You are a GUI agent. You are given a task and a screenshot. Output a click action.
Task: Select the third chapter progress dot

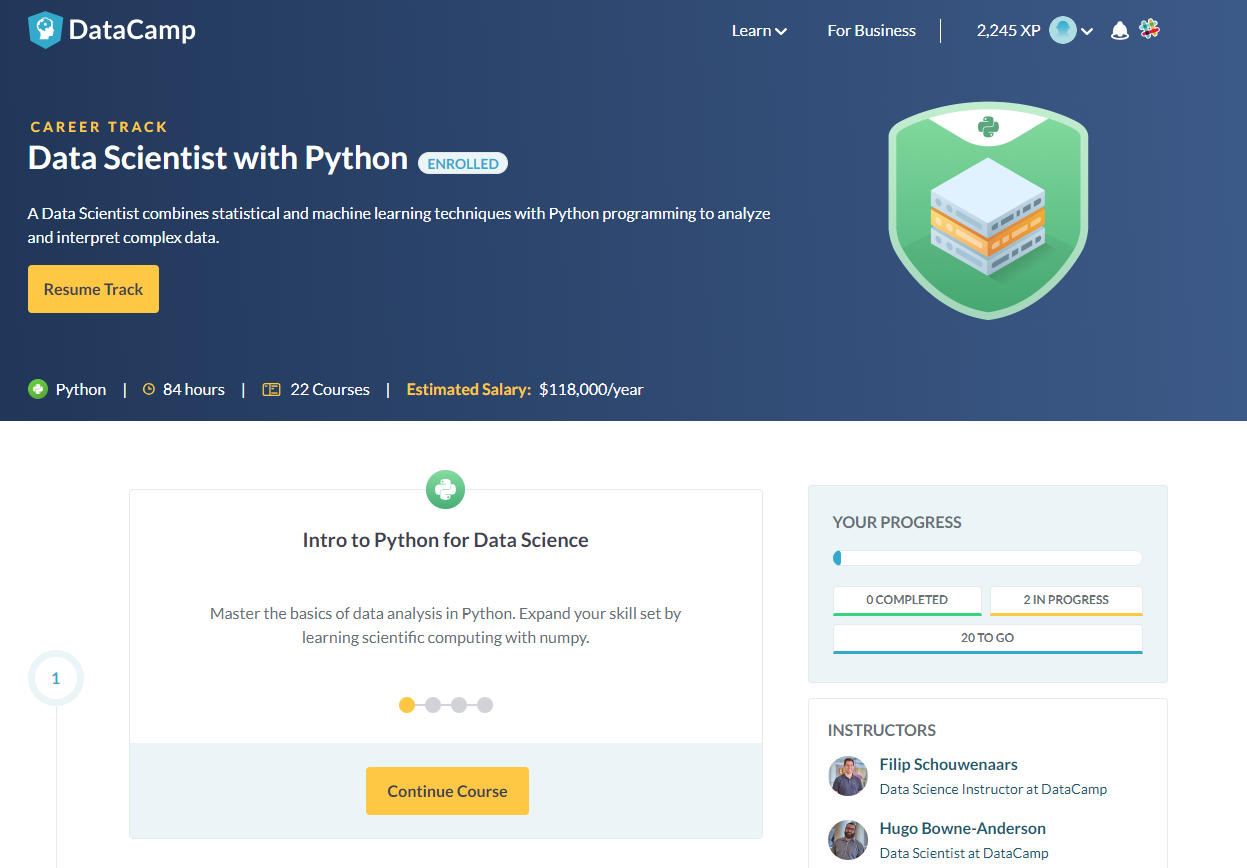click(x=459, y=705)
